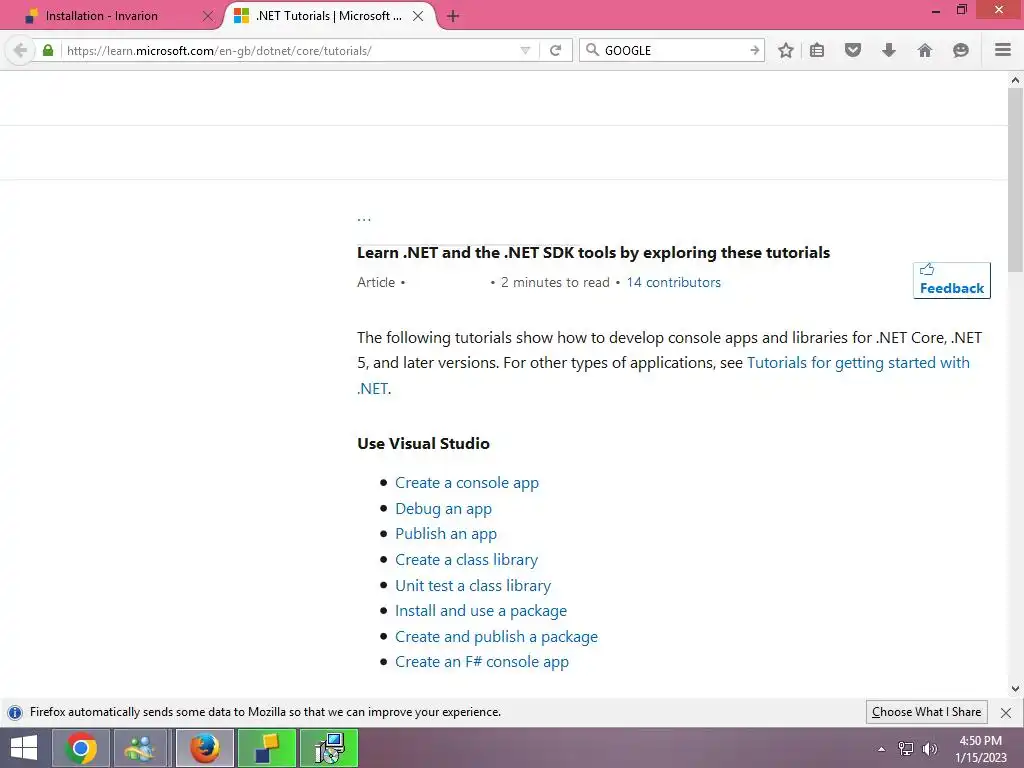
Task: Bookmark this page with the star icon
Action: tap(786, 50)
